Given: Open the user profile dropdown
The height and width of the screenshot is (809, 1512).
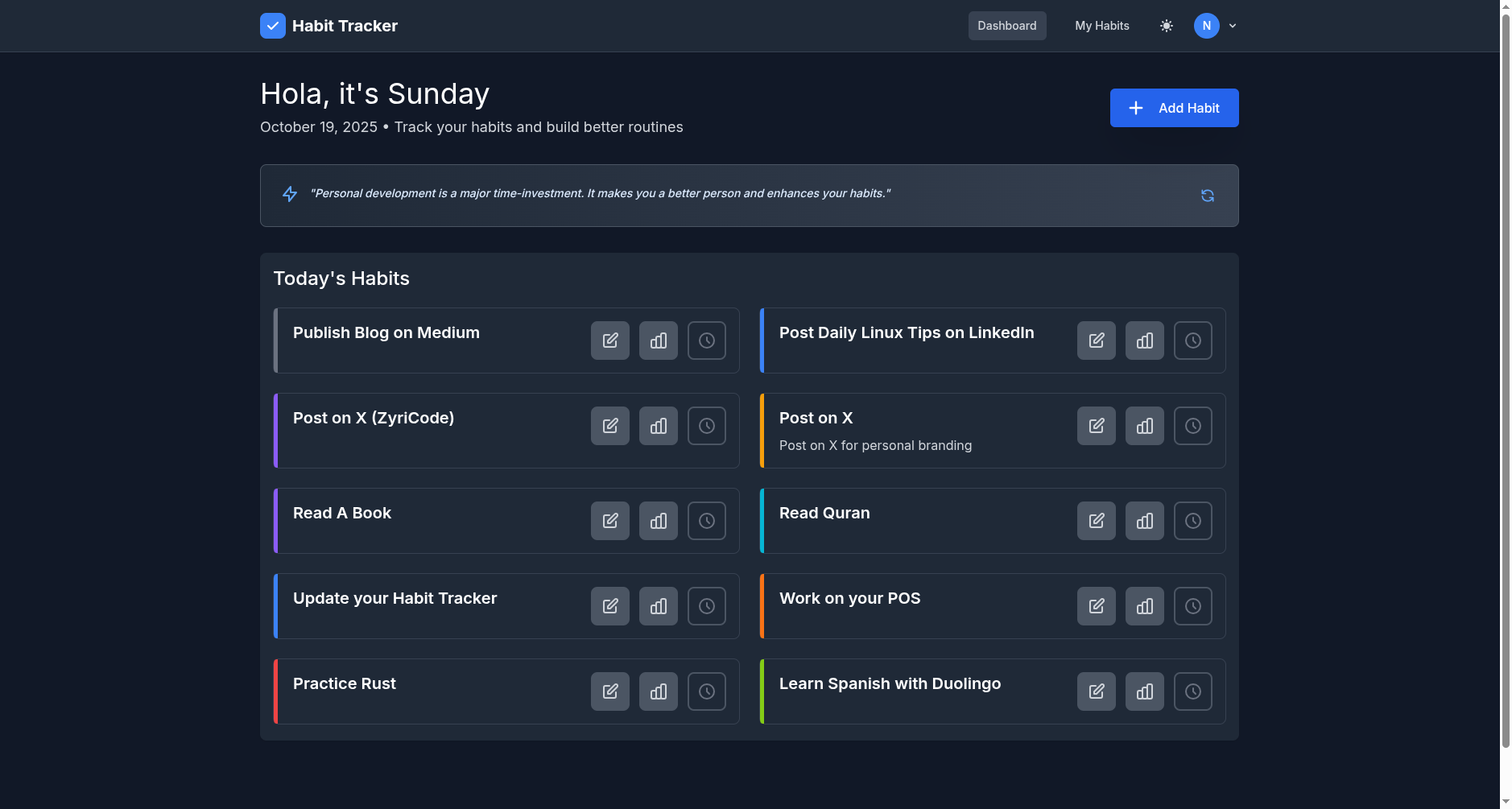Looking at the screenshot, I should click(x=1232, y=25).
